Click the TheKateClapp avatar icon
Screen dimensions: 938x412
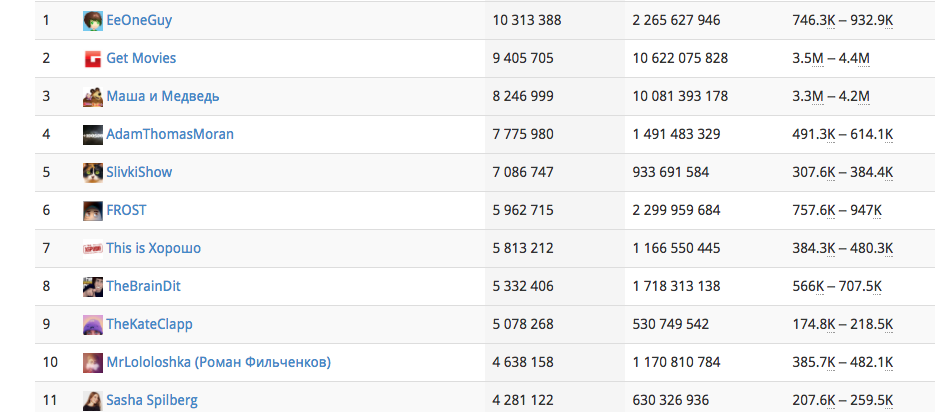click(x=92, y=324)
